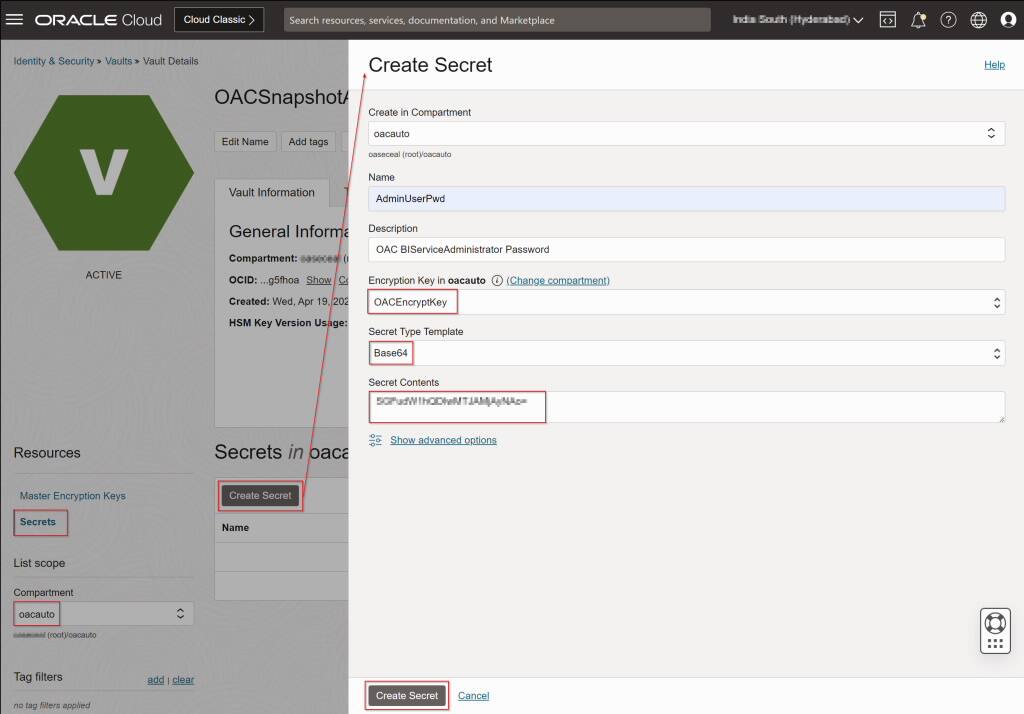This screenshot has height=714, width=1024.
Task: Click the info icon beside Encryption Key
Action: 499,281
